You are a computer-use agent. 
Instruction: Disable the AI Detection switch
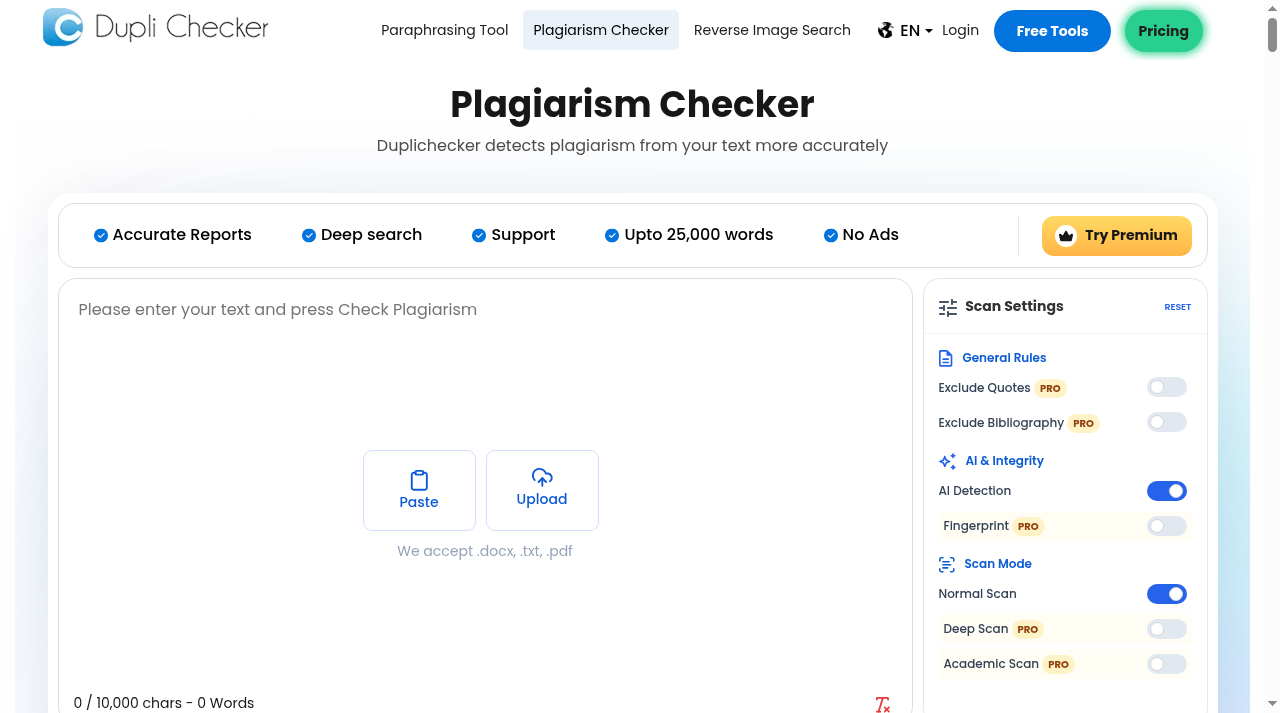1167,491
